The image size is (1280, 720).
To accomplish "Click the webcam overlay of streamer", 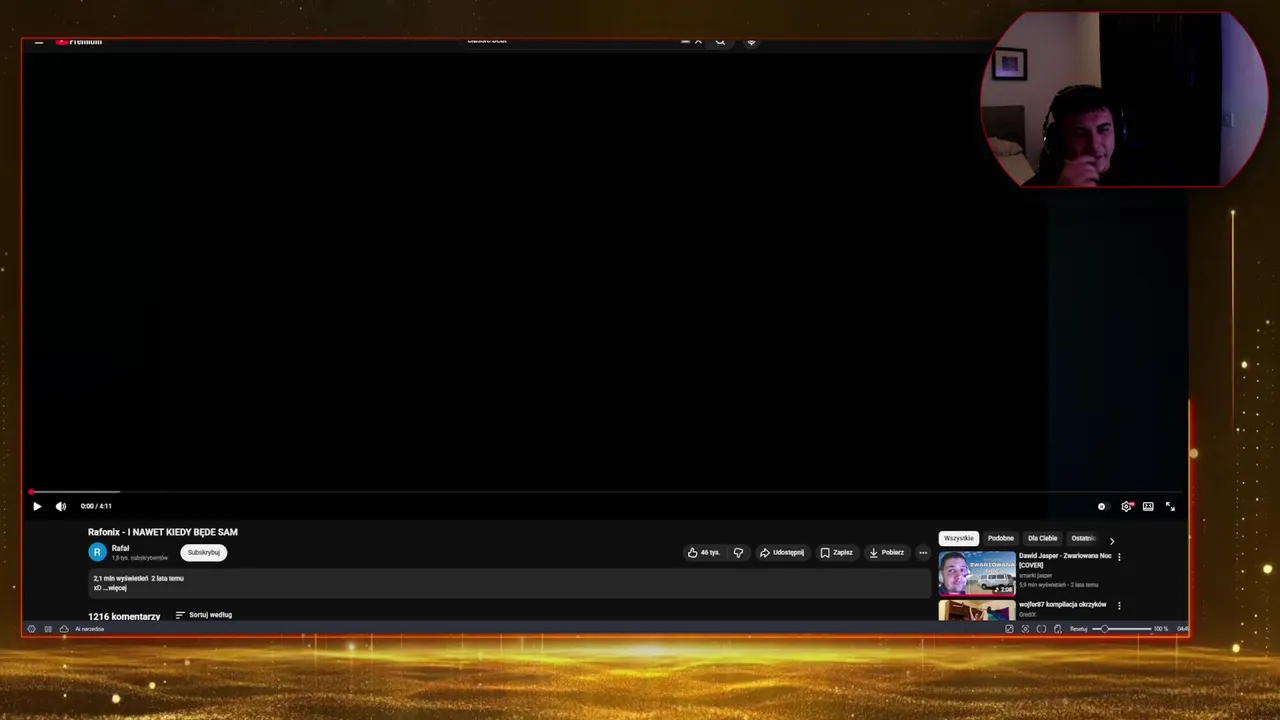I will click(x=1123, y=100).
